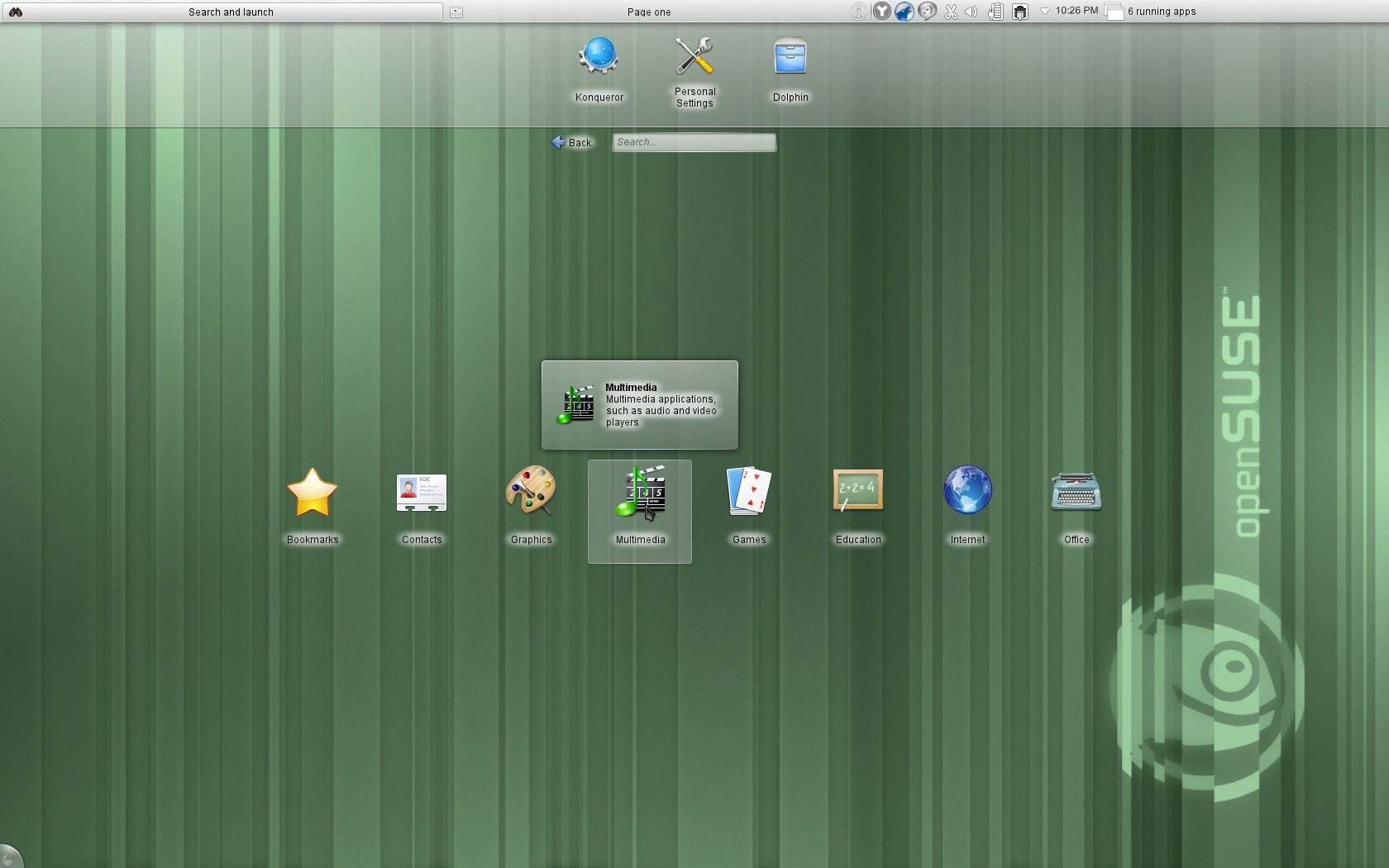Open the Konqueror browser launcher
1389x868 pixels.
(599, 69)
